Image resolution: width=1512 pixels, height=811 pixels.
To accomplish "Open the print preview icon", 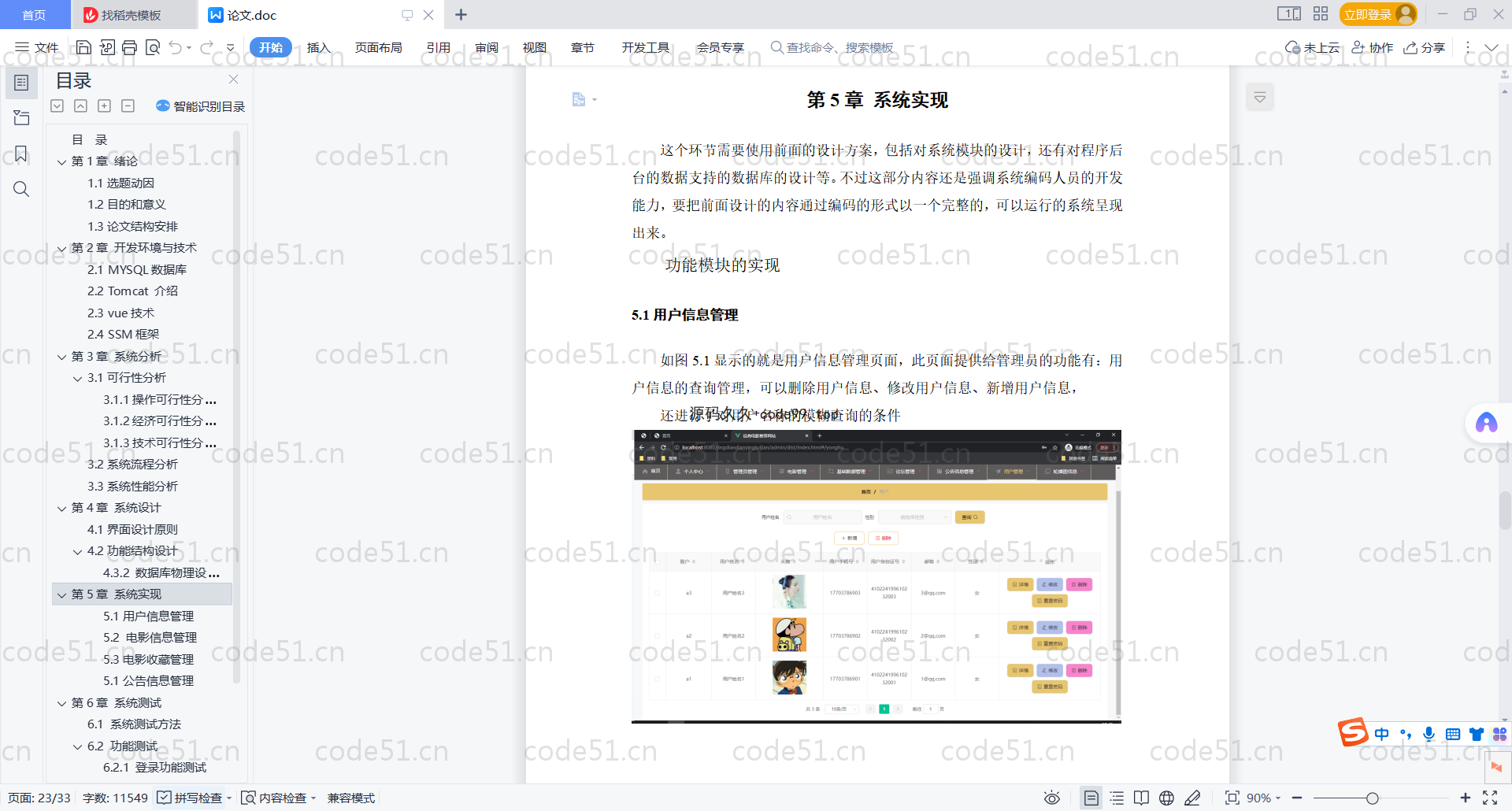I will coord(154,47).
